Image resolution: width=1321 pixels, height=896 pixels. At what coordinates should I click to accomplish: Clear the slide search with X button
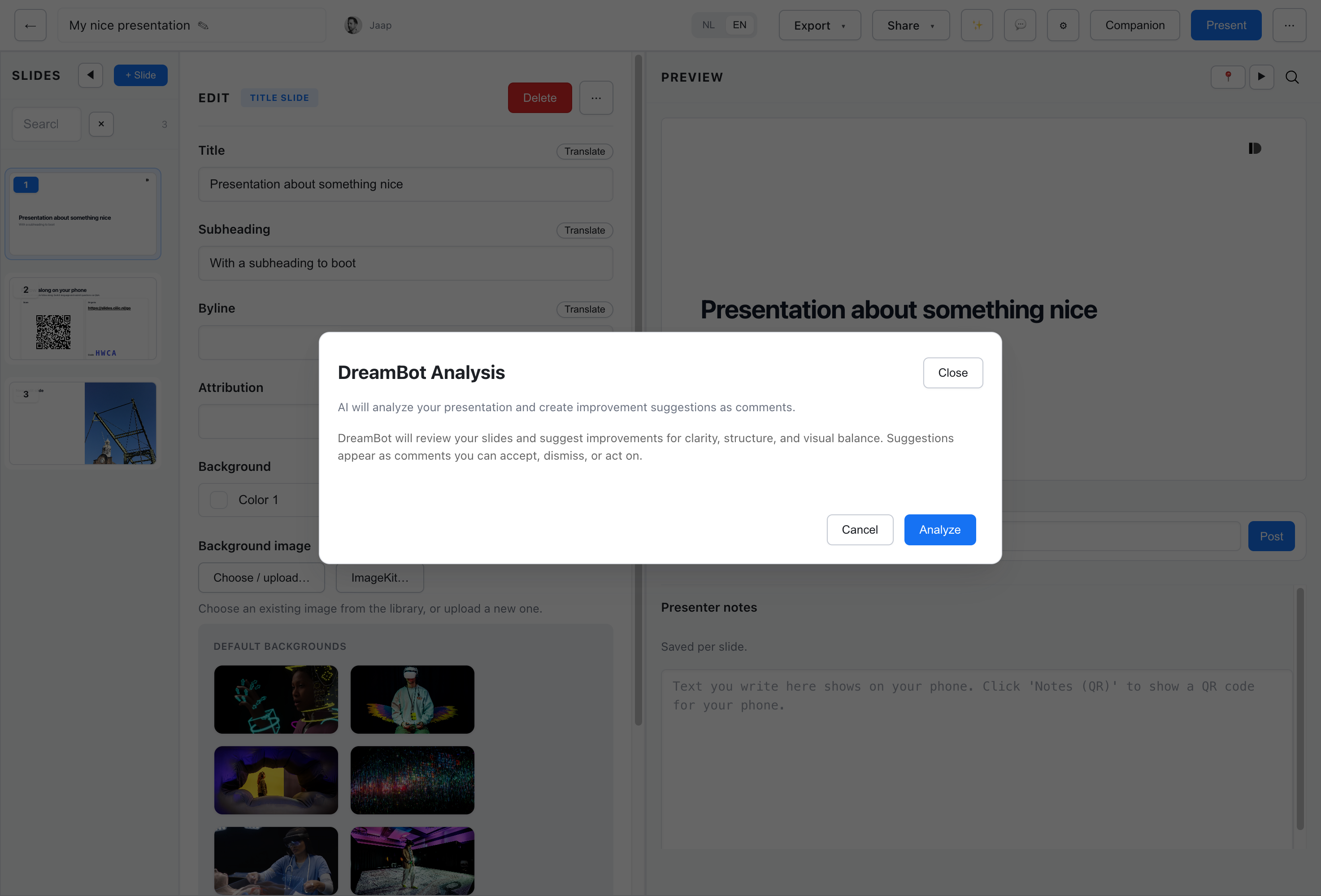click(101, 124)
